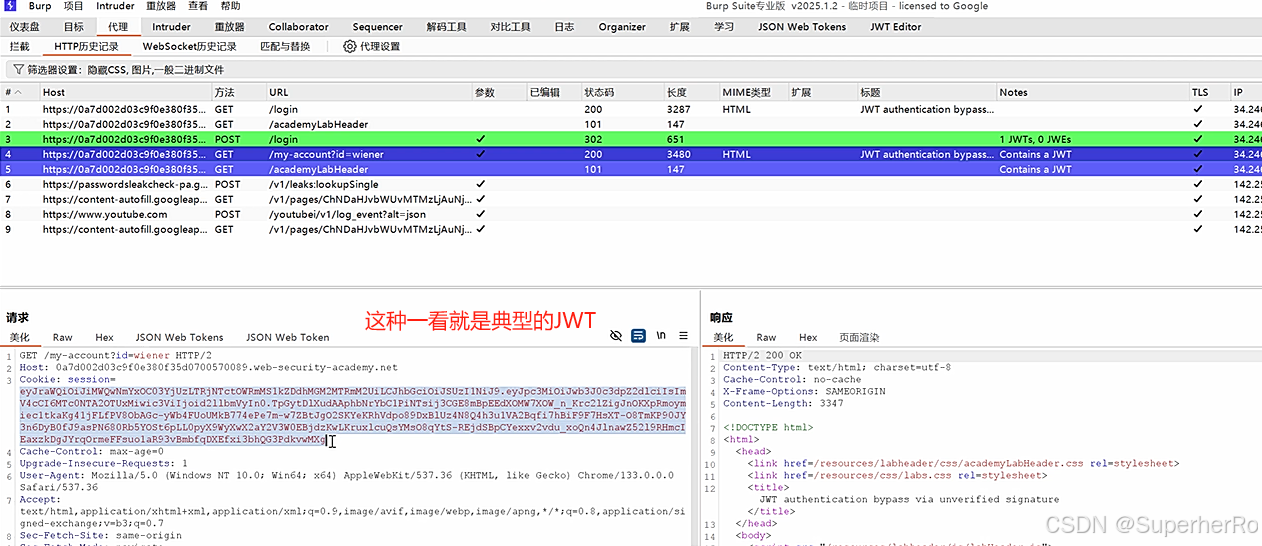Sort by the Notes column header
This screenshot has width=1262, height=546.
[1092, 92]
